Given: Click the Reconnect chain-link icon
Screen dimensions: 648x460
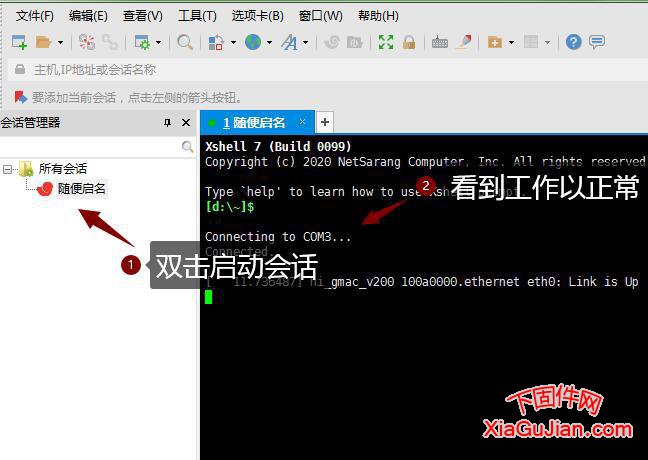Looking at the screenshot, I should point(110,42).
